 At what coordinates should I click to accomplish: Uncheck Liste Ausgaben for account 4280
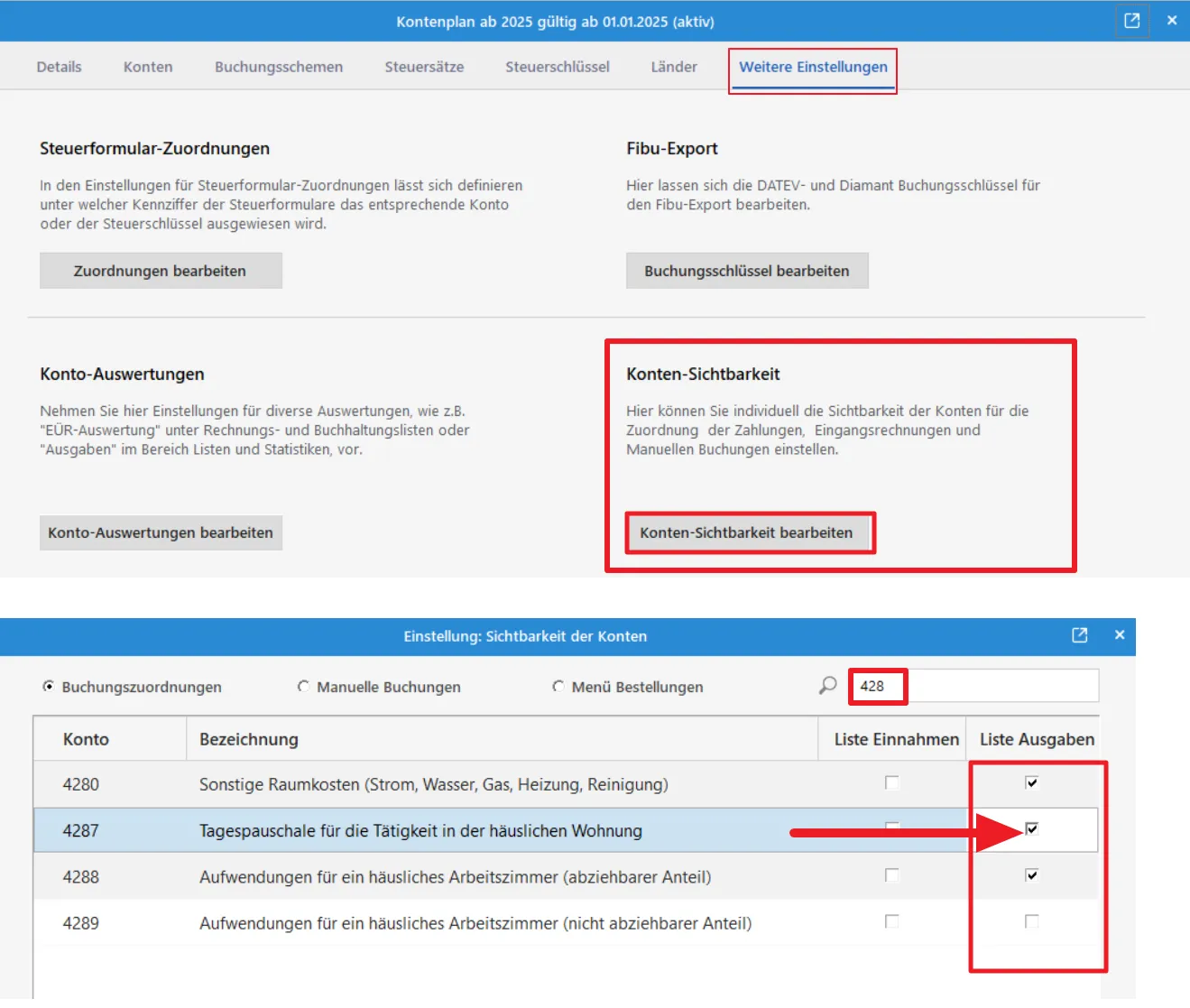point(1031,783)
